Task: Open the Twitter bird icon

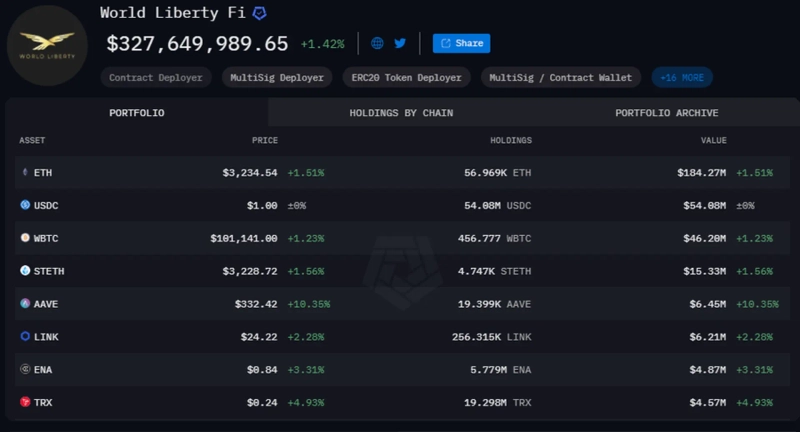Action: coord(400,44)
